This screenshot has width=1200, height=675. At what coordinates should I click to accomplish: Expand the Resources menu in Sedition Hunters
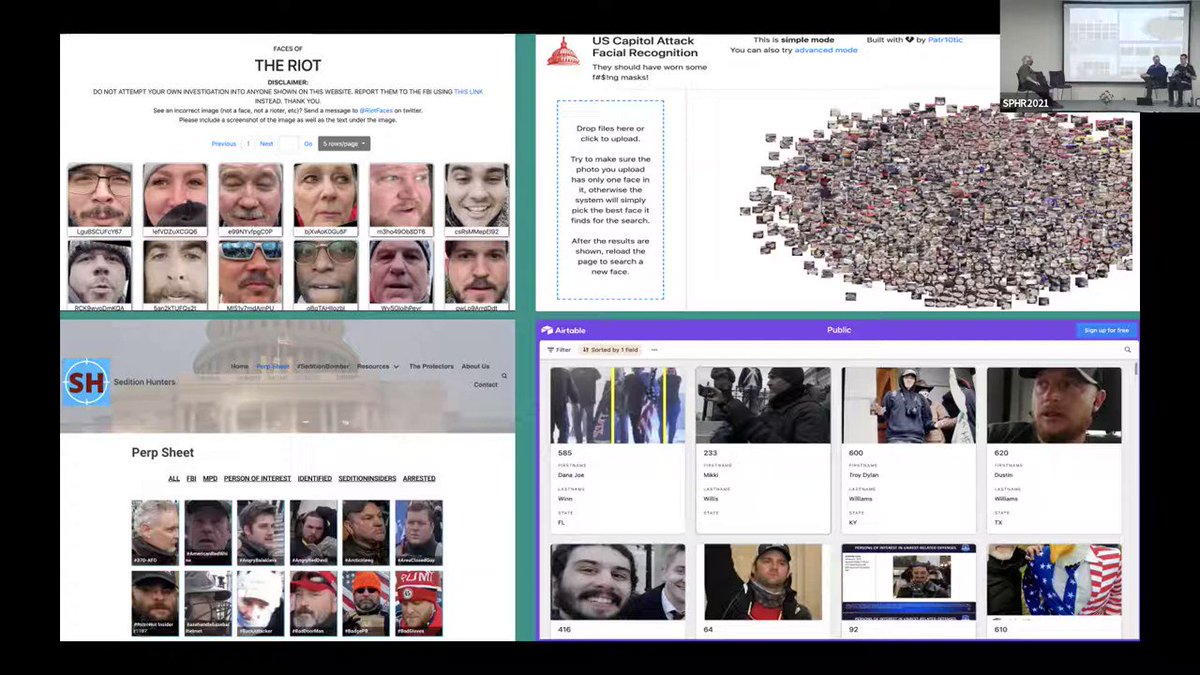point(378,367)
